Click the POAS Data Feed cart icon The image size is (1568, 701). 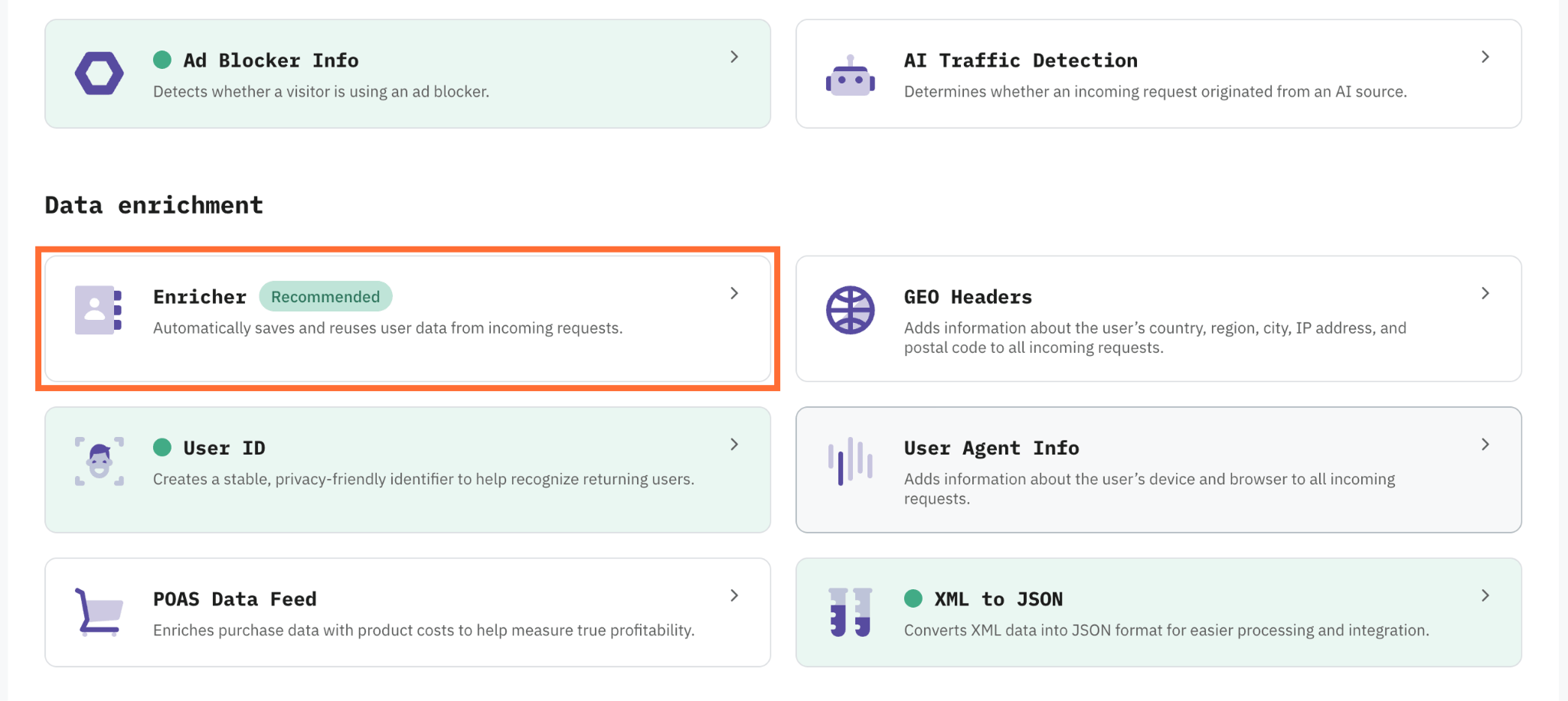tap(100, 612)
